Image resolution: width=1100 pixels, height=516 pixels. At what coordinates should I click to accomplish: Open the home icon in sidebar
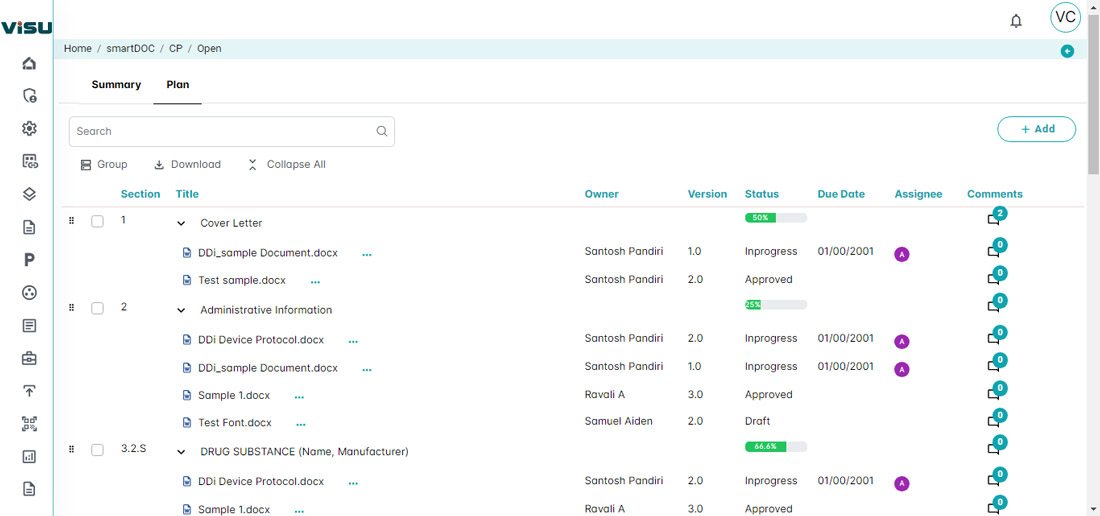(29, 64)
